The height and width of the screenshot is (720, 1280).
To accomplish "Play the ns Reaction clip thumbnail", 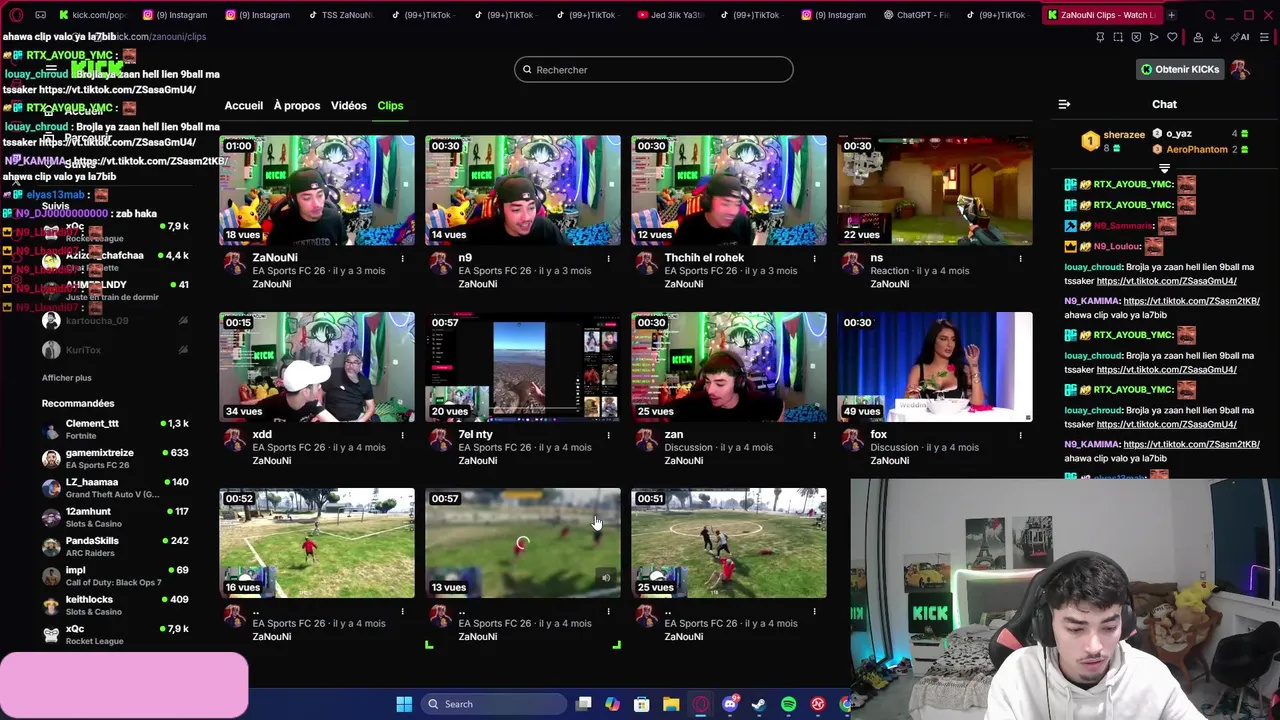I will (x=935, y=190).
